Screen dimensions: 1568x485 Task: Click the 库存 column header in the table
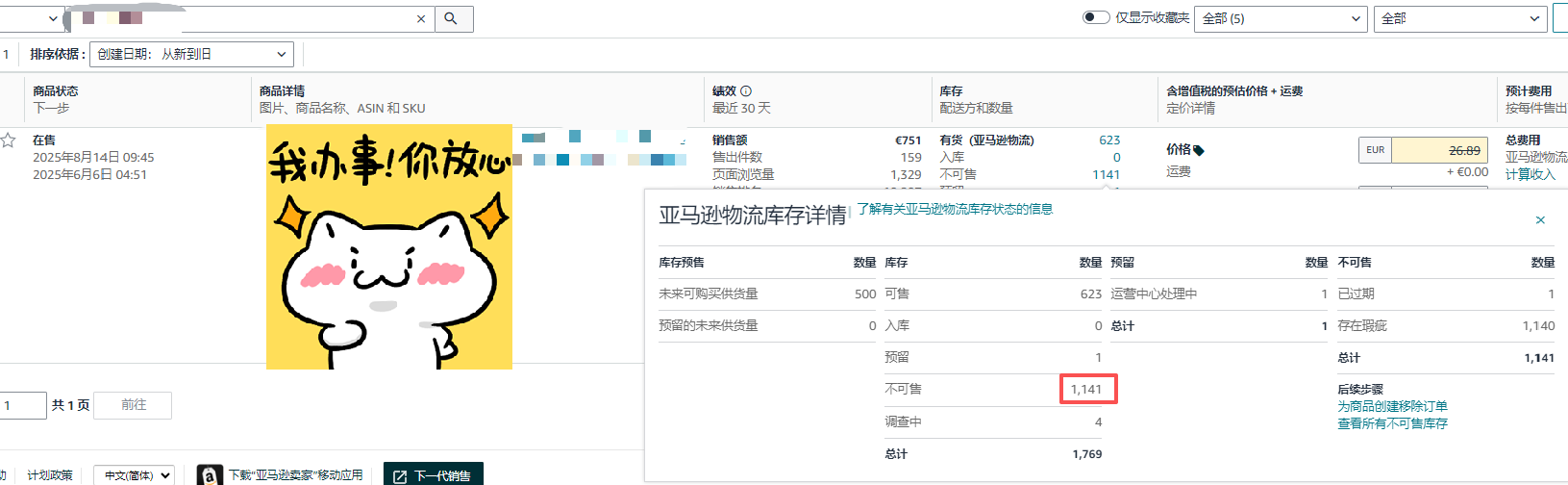(951, 91)
